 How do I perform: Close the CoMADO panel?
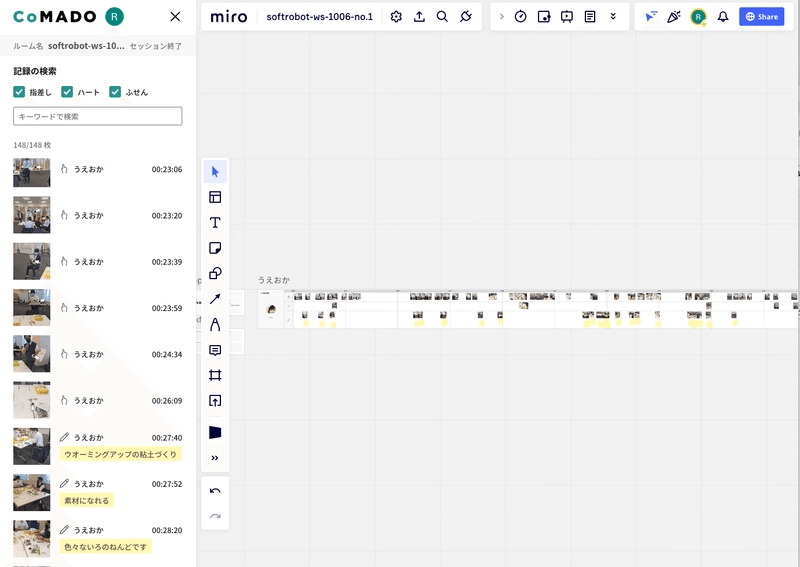[175, 17]
